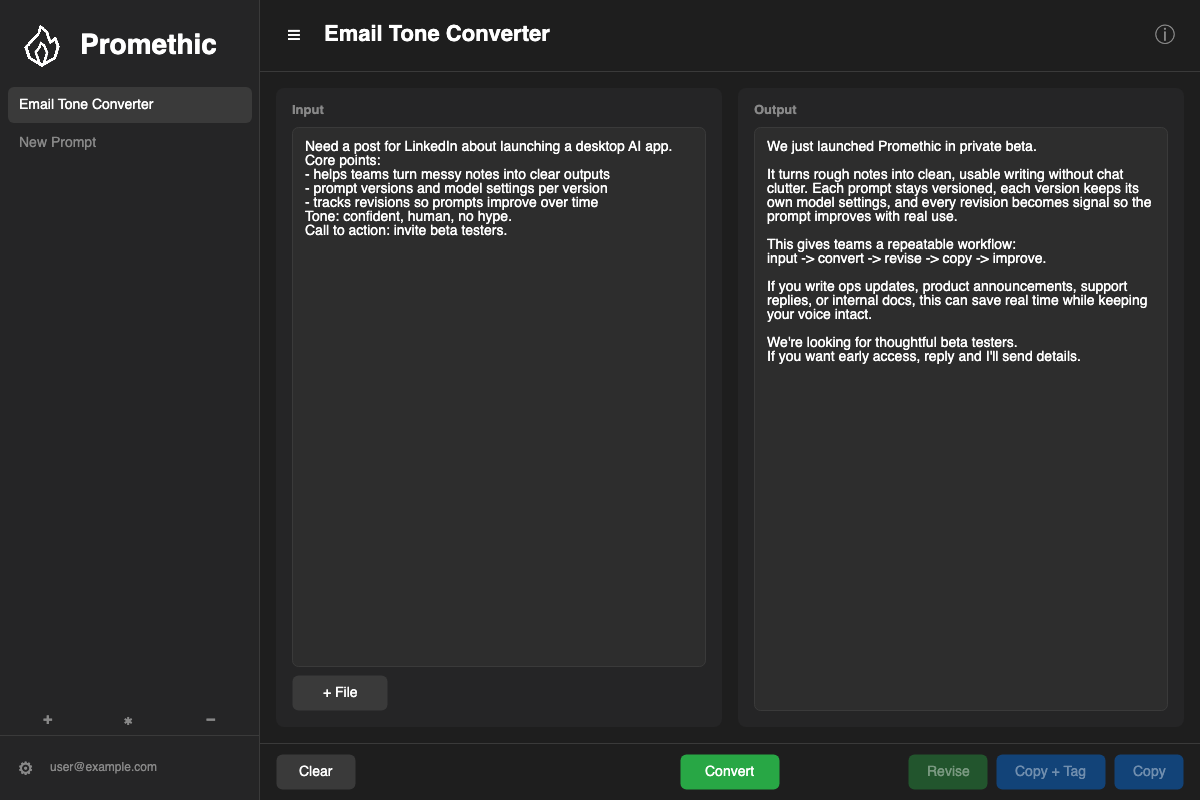The width and height of the screenshot is (1200, 800).
Task: Click the plus icon to add a prompt
Action: point(47,719)
